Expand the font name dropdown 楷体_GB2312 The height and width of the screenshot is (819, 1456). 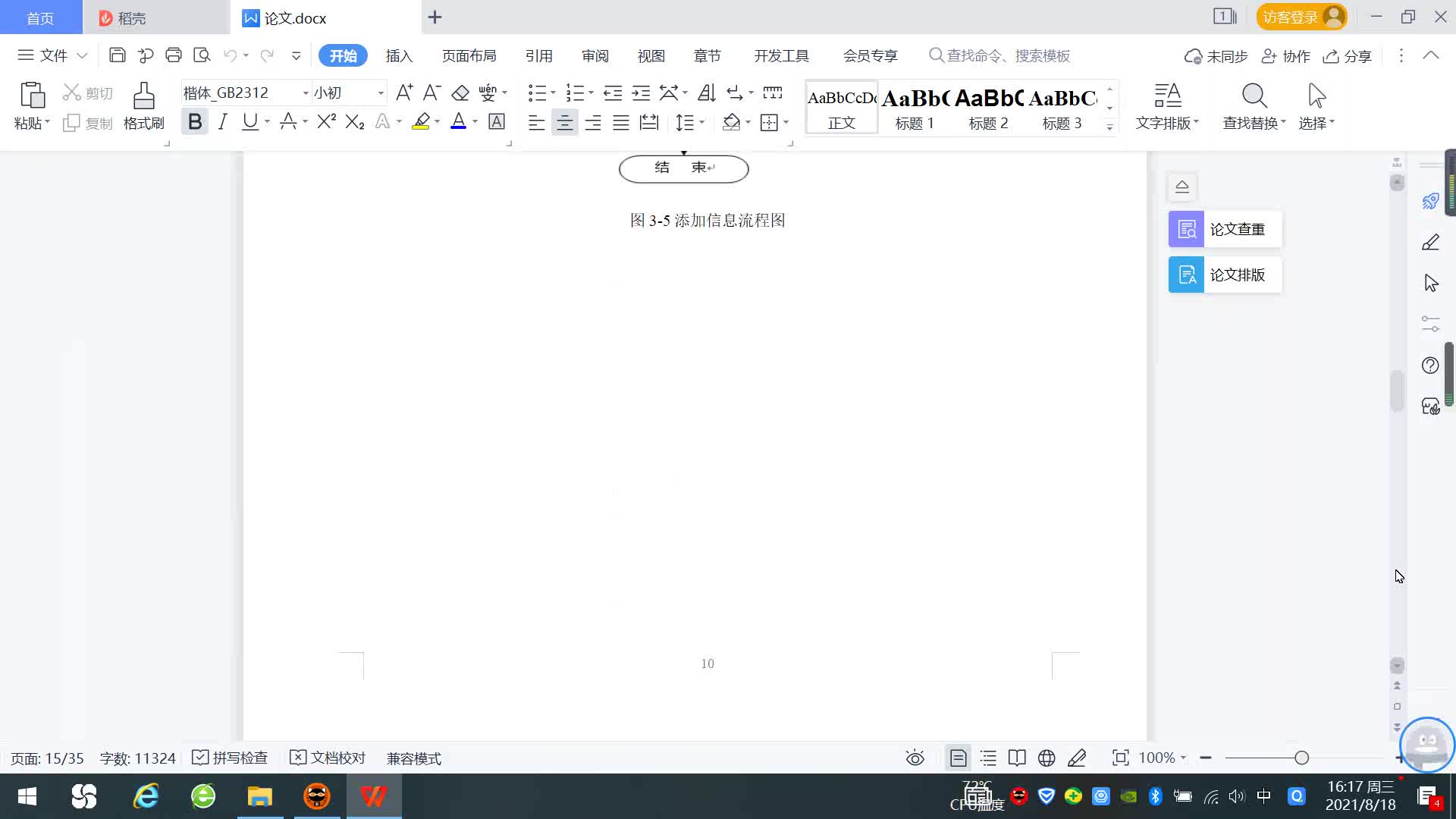[x=306, y=93]
